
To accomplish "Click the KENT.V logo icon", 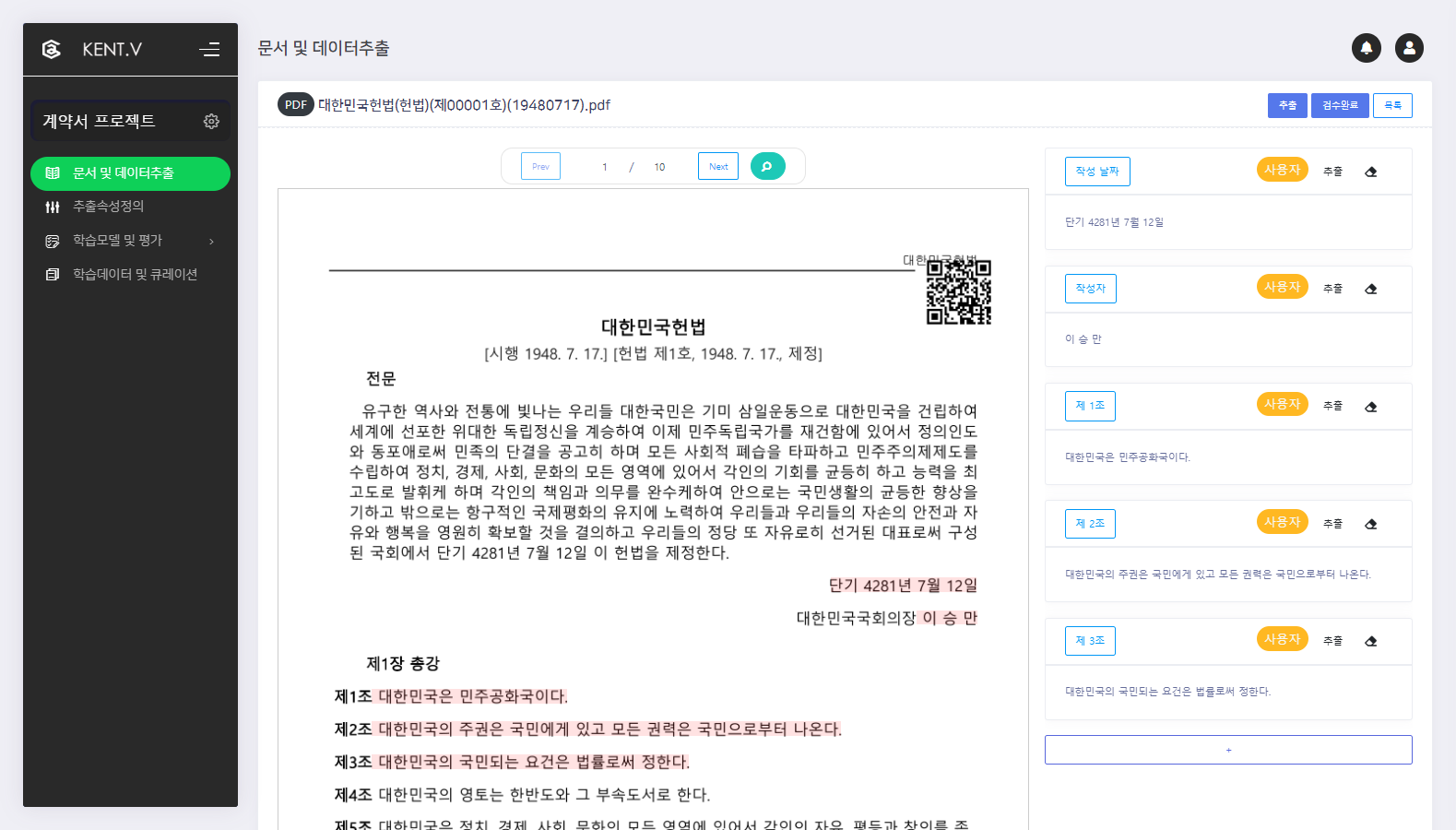I will click(x=53, y=50).
